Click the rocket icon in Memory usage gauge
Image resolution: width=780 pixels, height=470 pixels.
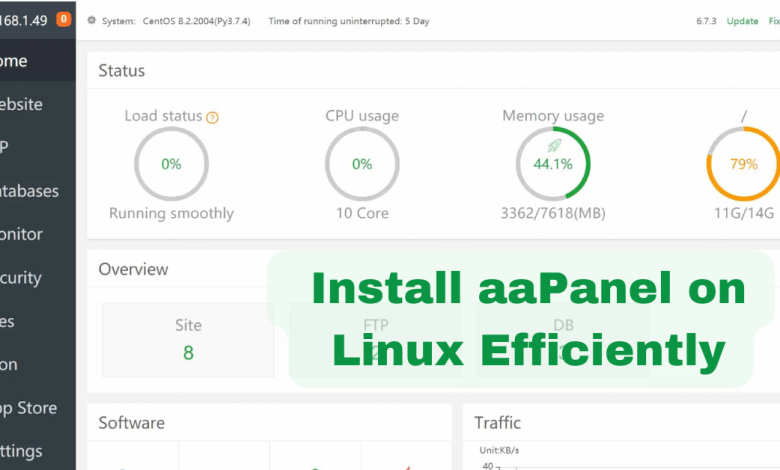pyautogui.click(x=553, y=146)
